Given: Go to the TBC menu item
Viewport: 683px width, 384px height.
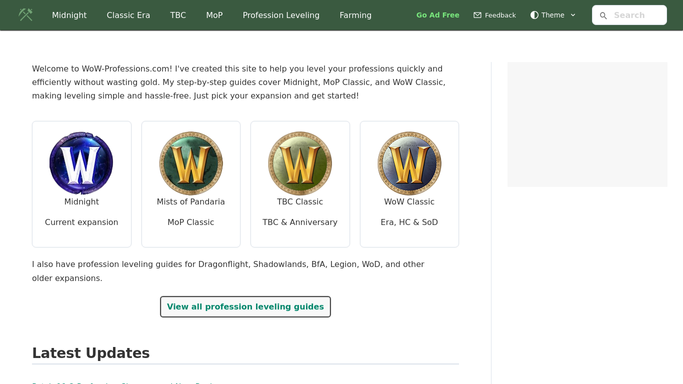Looking at the screenshot, I should [178, 15].
